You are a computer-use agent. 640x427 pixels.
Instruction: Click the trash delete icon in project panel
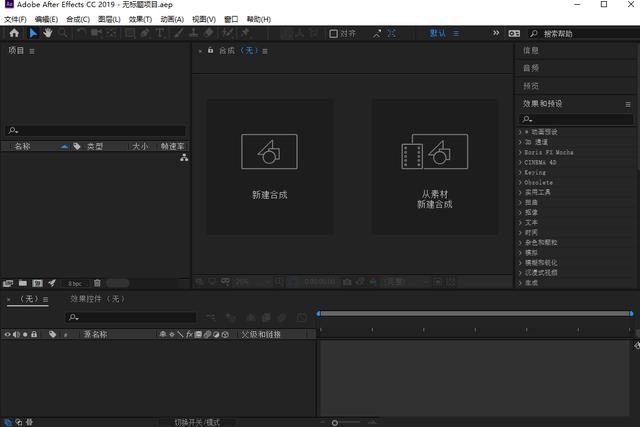point(97,283)
